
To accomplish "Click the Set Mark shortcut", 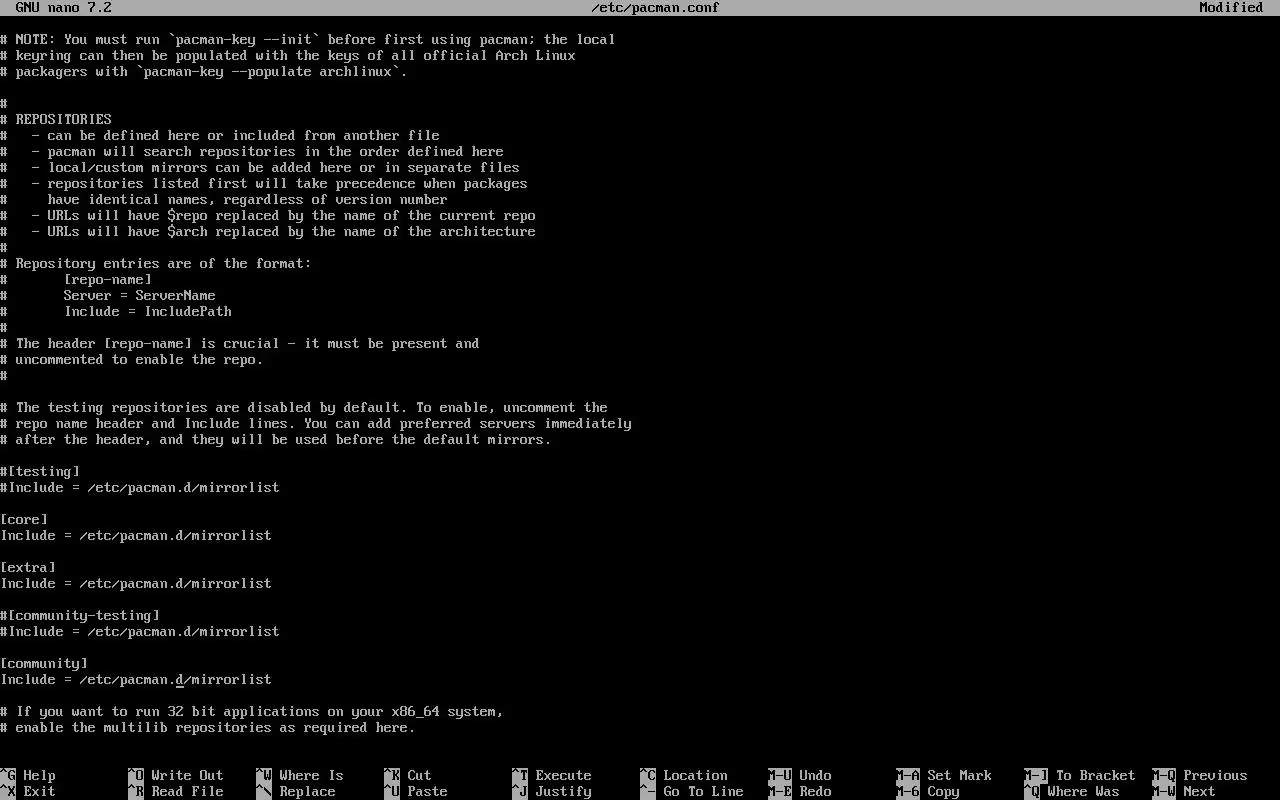I will tap(943, 775).
